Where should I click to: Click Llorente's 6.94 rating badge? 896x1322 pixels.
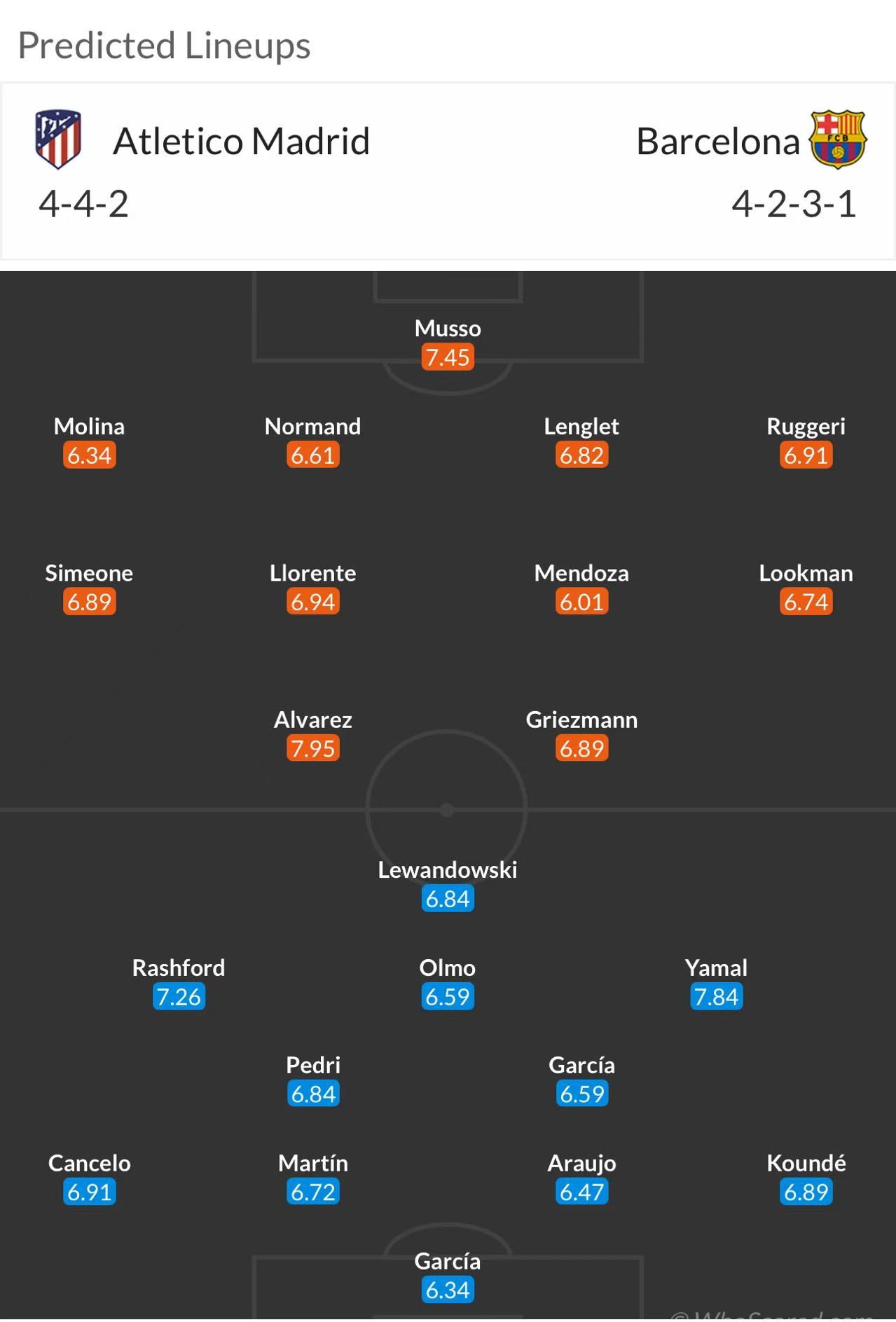(x=313, y=602)
